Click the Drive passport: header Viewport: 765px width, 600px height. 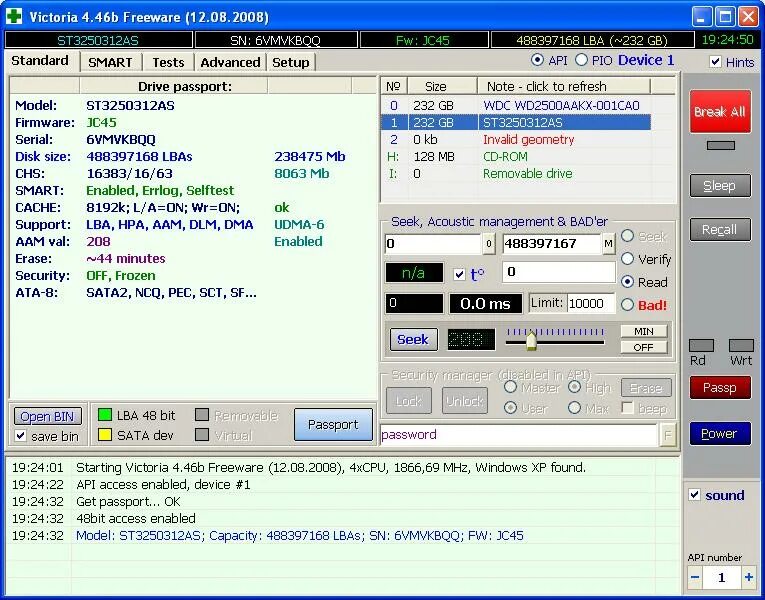tap(173, 86)
